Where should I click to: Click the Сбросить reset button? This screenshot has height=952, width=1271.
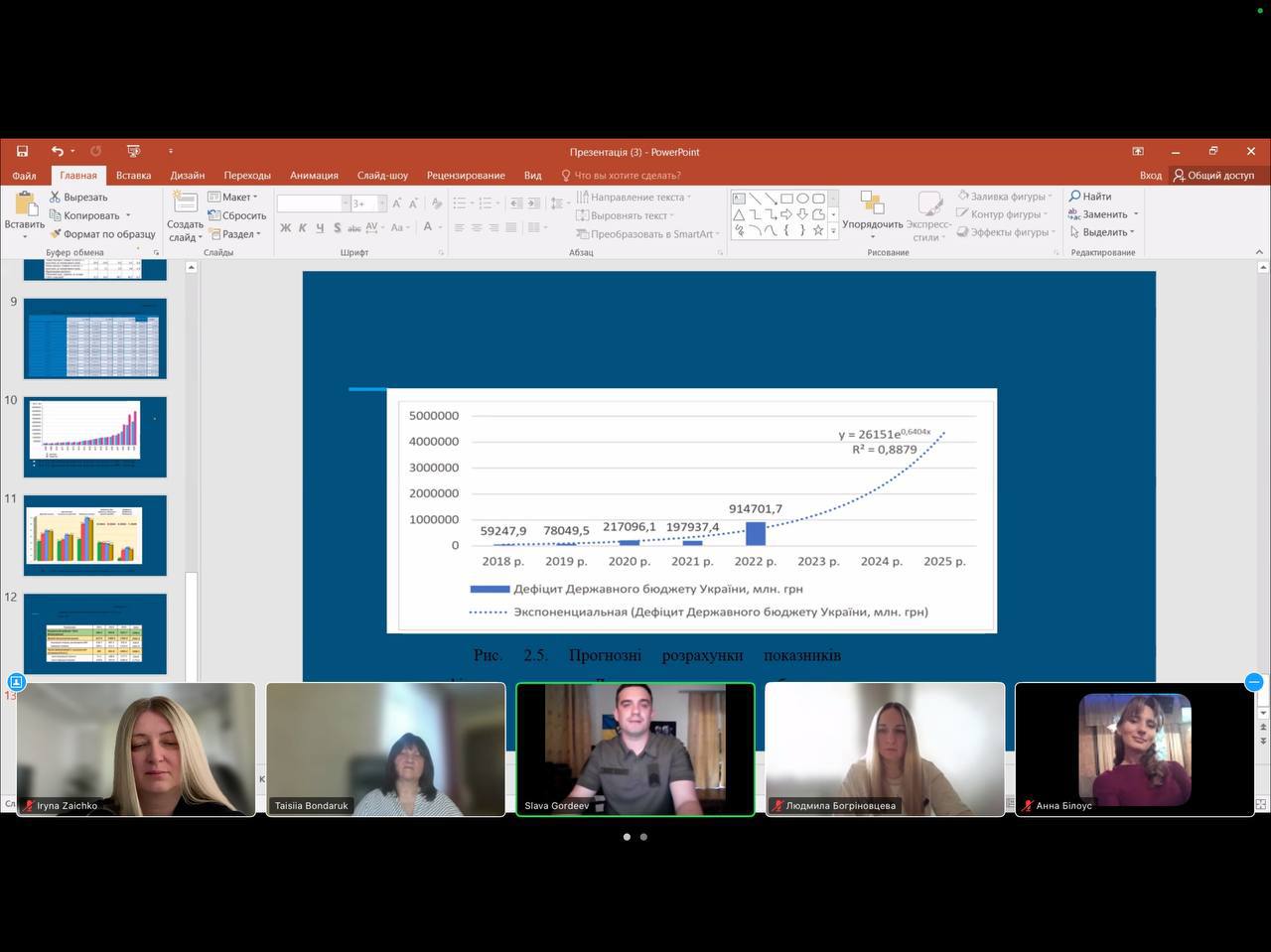[x=237, y=215]
